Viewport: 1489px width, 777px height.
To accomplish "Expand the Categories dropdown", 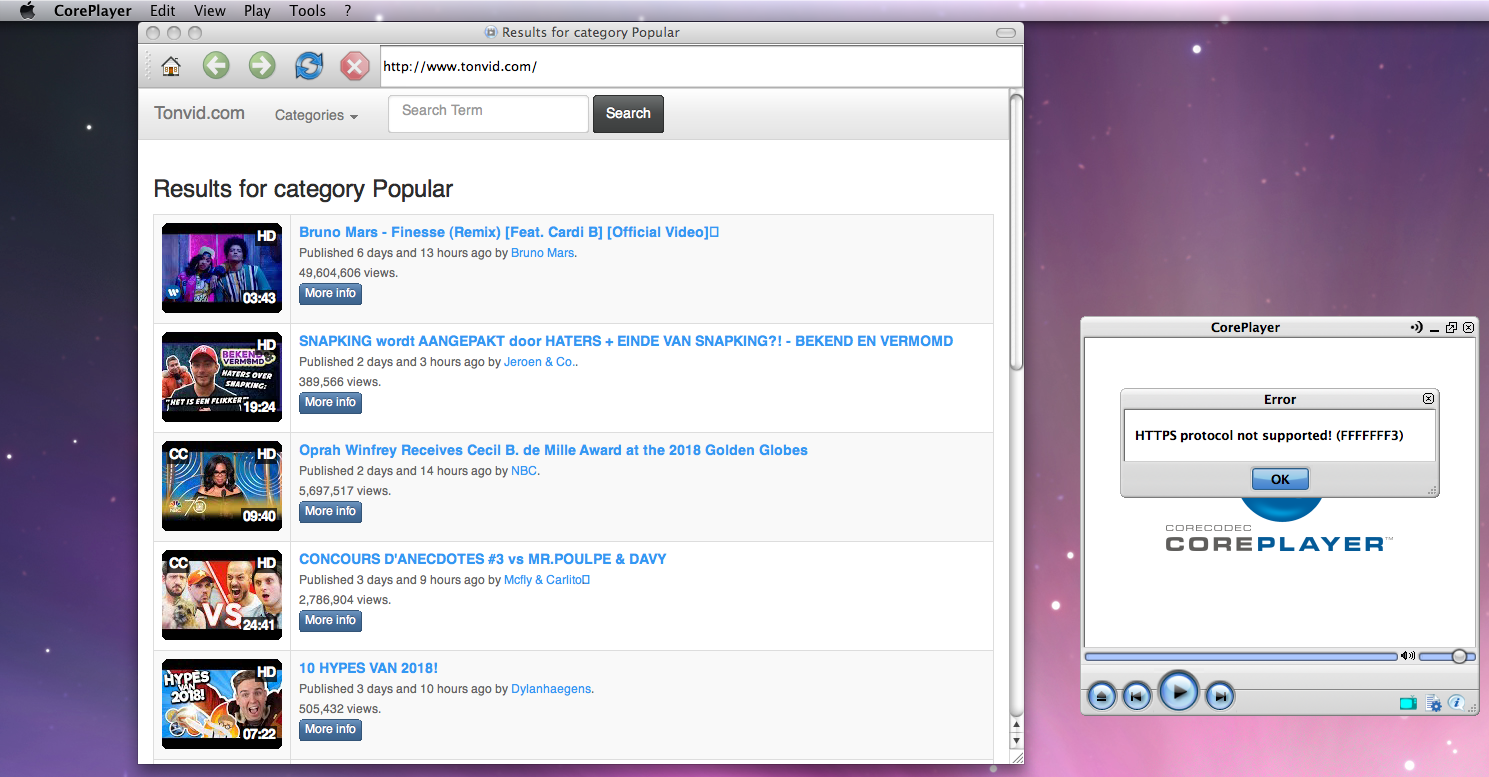I will [x=316, y=115].
